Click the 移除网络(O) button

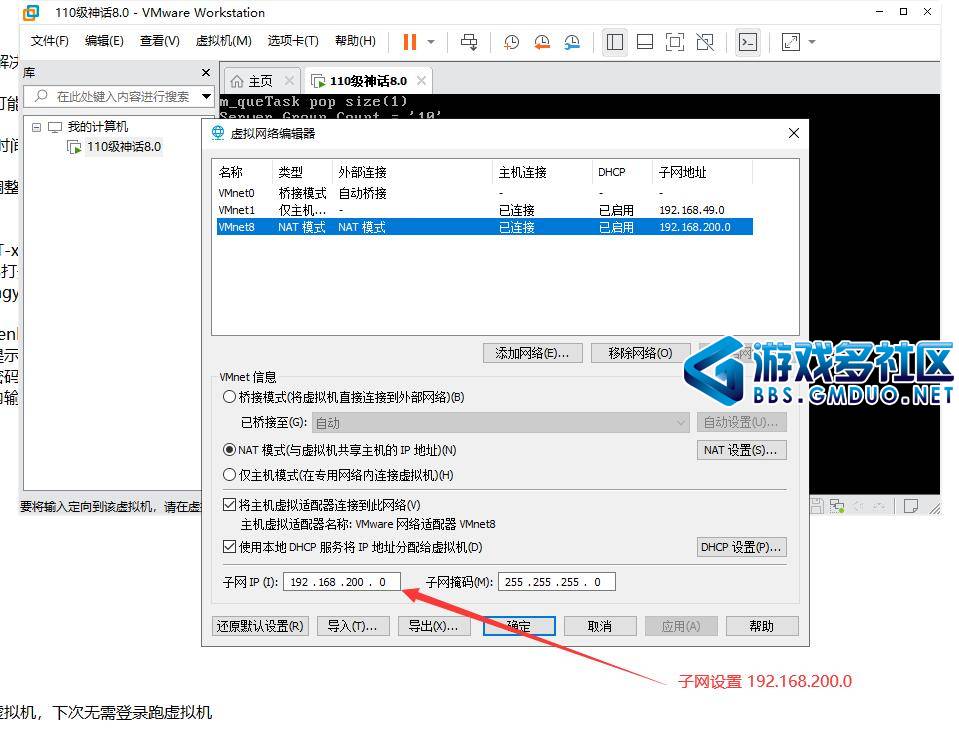(640, 353)
